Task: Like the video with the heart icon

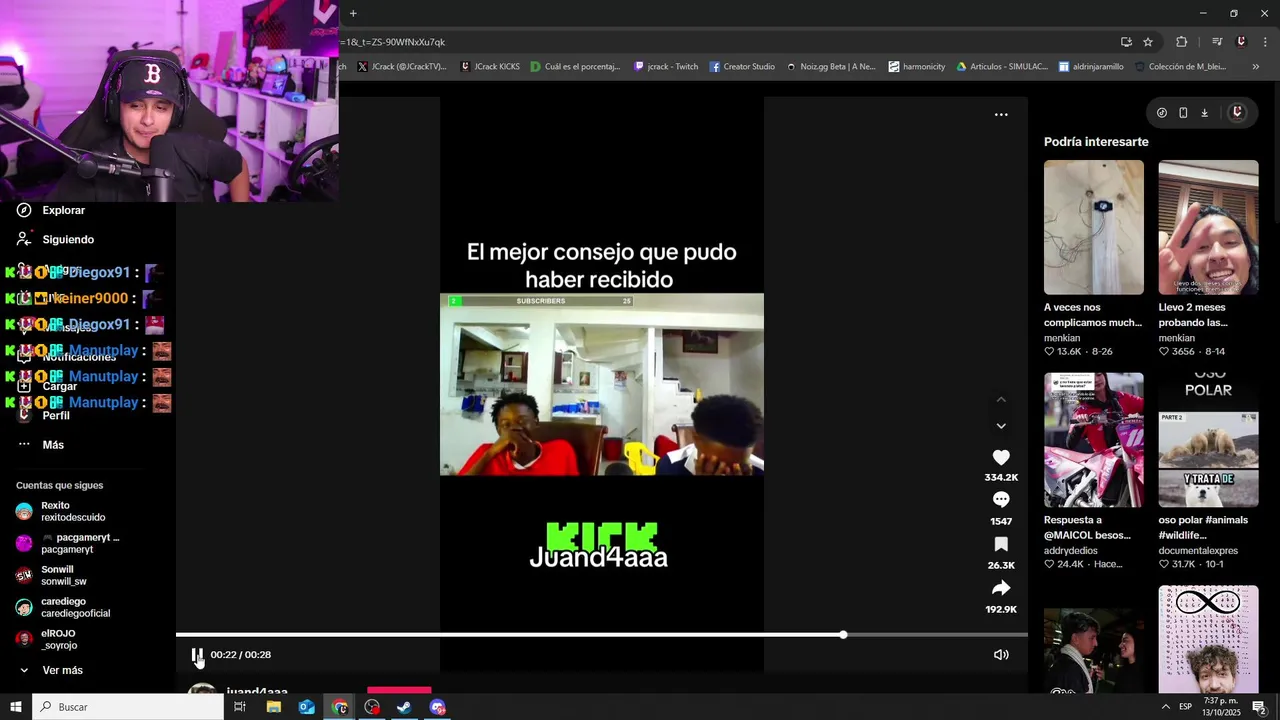Action: (1001, 458)
